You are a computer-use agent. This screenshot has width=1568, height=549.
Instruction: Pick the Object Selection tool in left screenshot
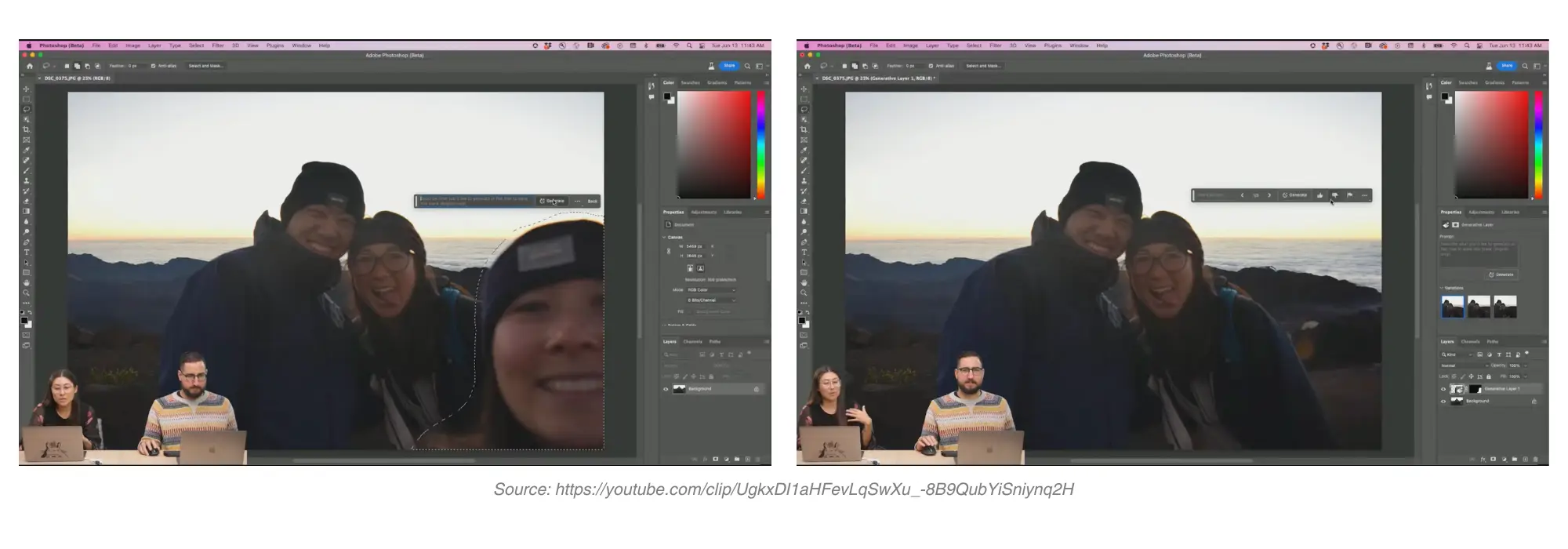click(x=26, y=120)
